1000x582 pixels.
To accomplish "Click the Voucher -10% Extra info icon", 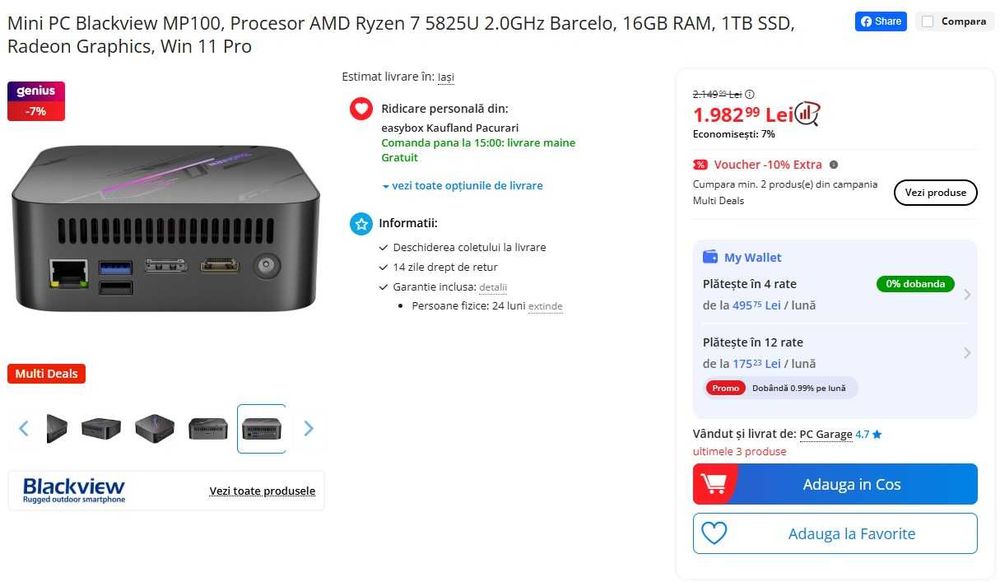I will coord(834,165).
